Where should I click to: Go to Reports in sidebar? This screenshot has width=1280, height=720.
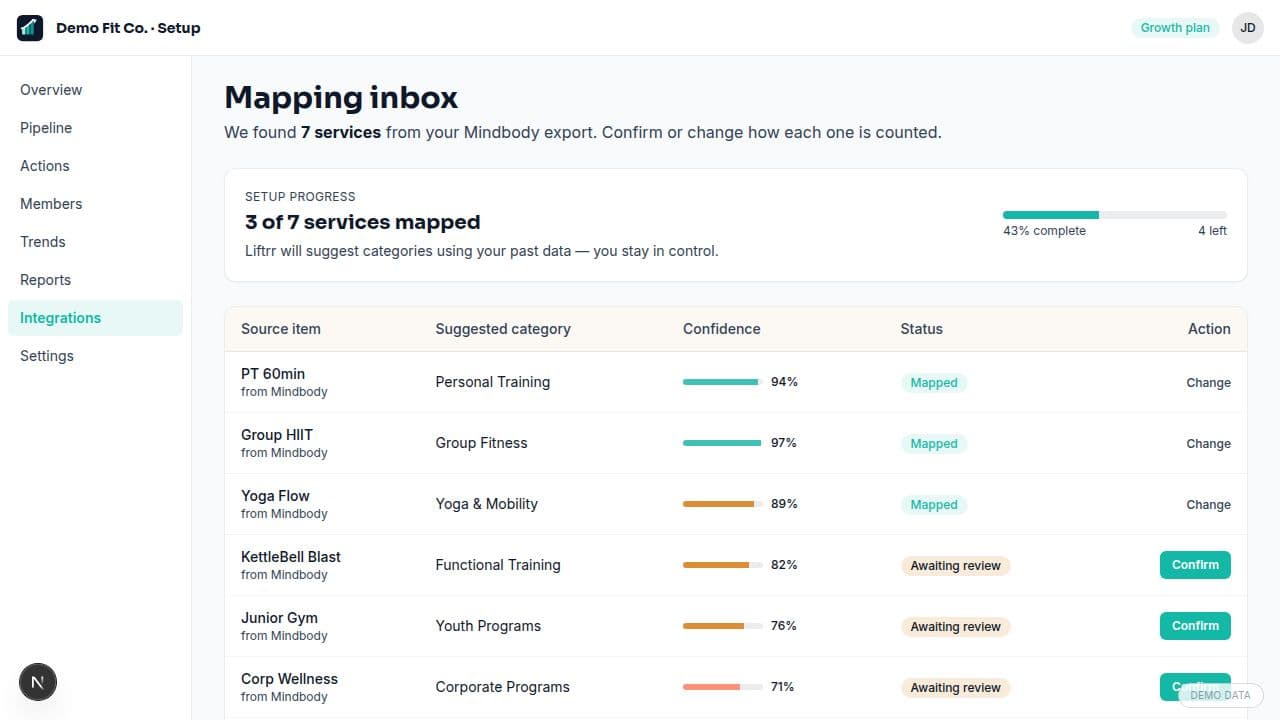95,280
